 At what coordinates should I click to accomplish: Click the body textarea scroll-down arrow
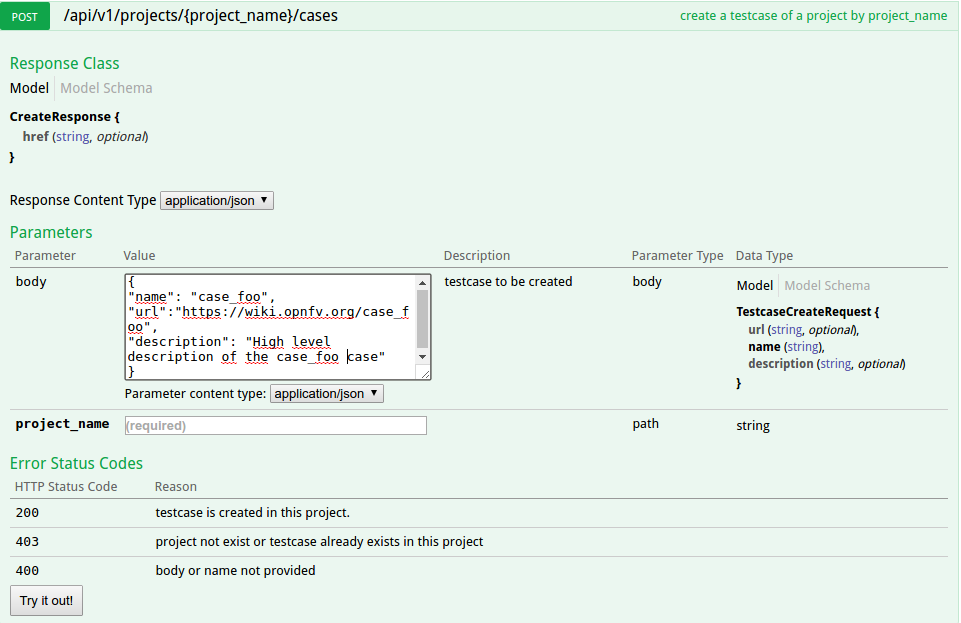(x=422, y=357)
